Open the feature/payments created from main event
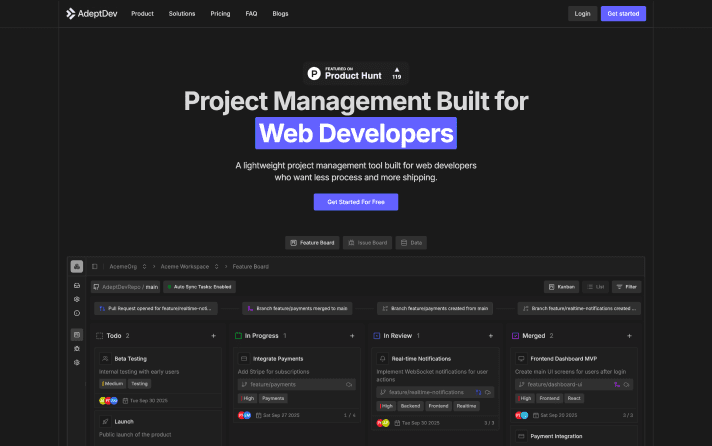Screen dimensions: 712x446 tap(435, 308)
